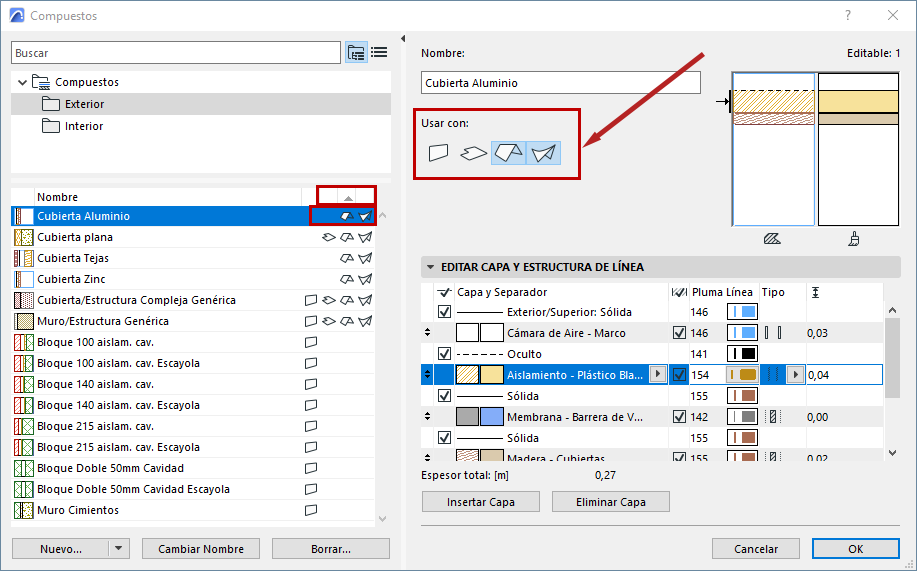The width and height of the screenshot is (917, 571).
Task: Click the Exterior folder icon
Action: coord(51,104)
